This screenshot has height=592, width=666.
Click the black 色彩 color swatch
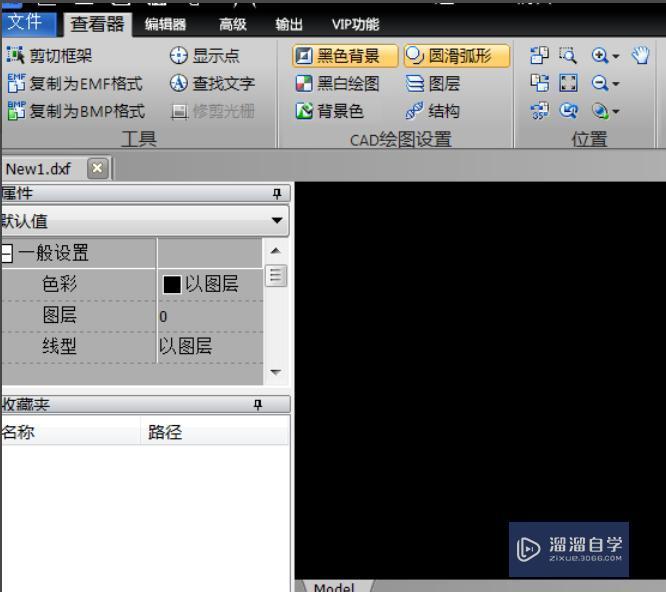tap(172, 285)
